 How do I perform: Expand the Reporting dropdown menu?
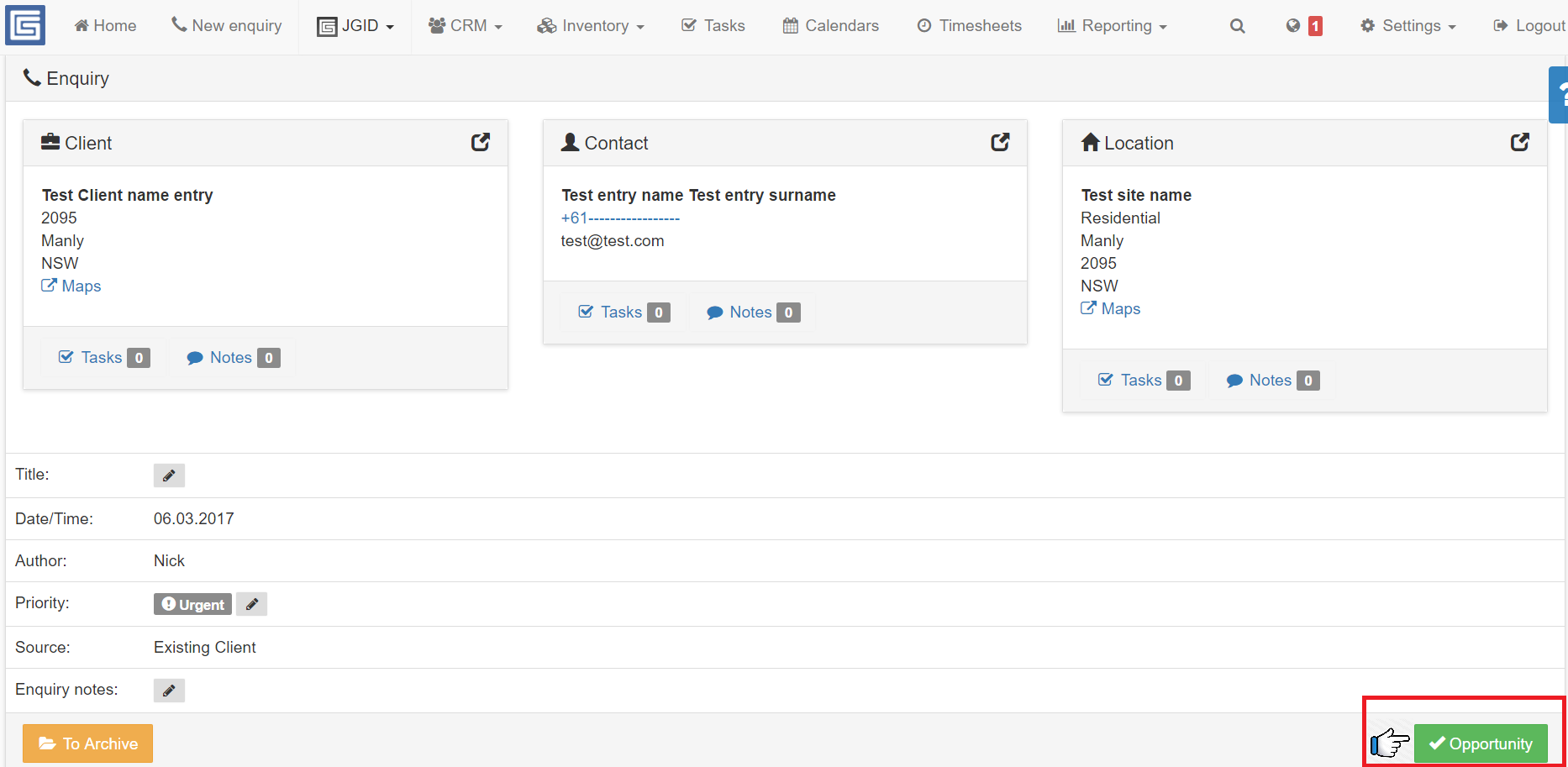(1112, 26)
